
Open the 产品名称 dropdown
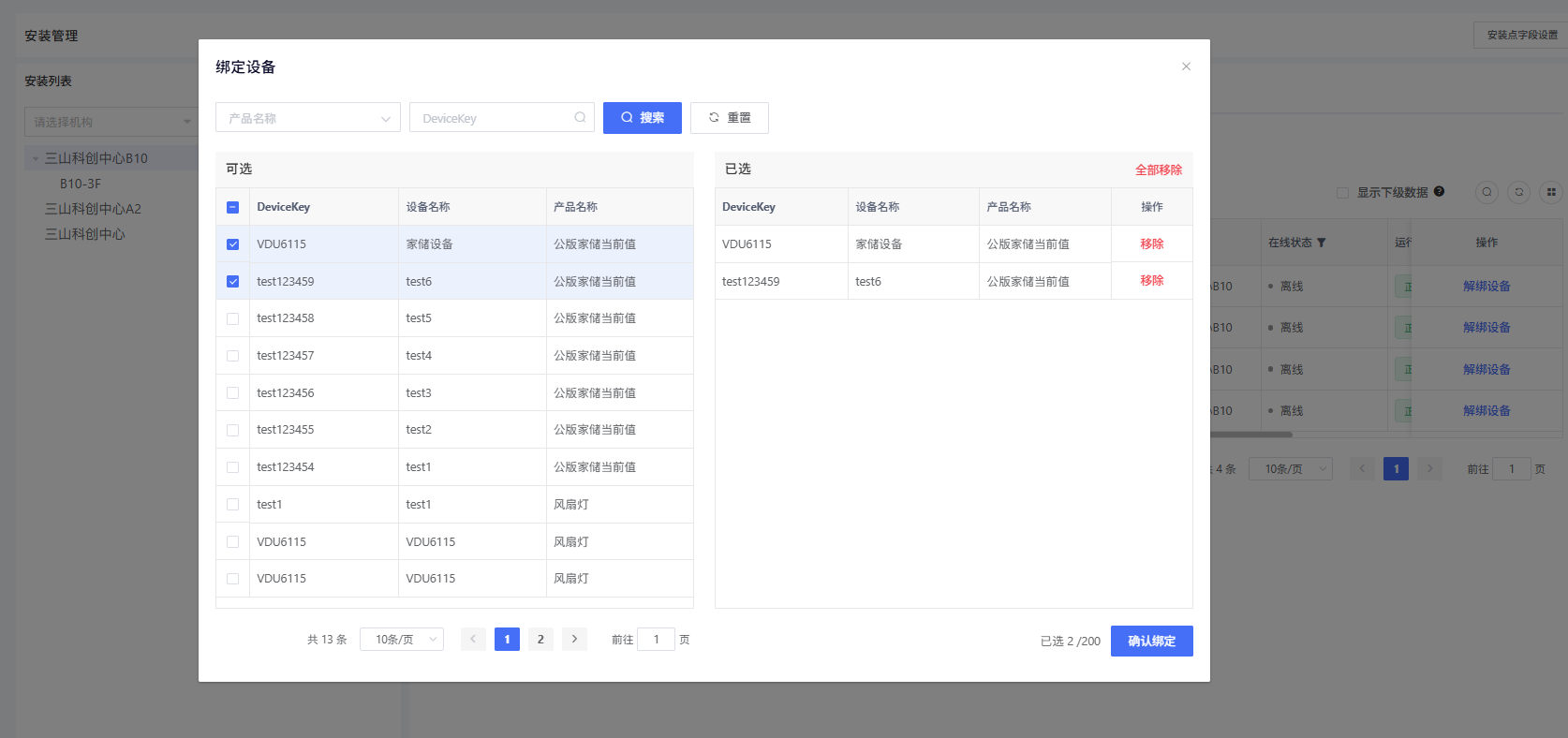[308, 118]
